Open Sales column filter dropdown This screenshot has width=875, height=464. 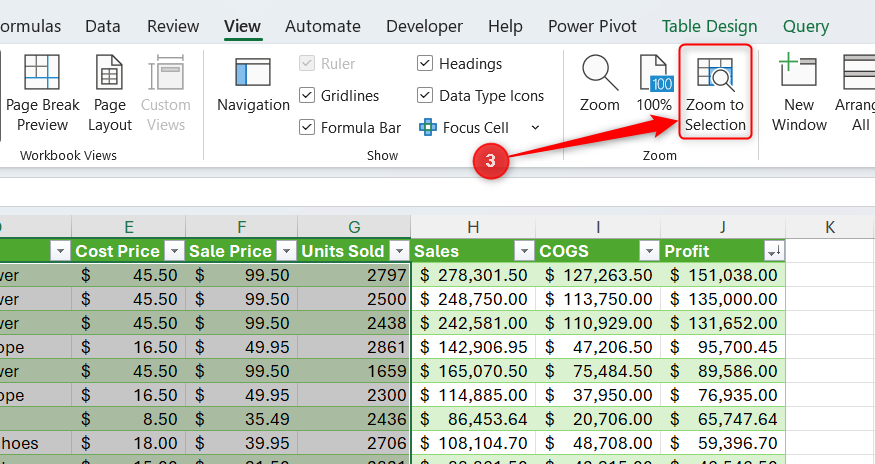coord(524,251)
